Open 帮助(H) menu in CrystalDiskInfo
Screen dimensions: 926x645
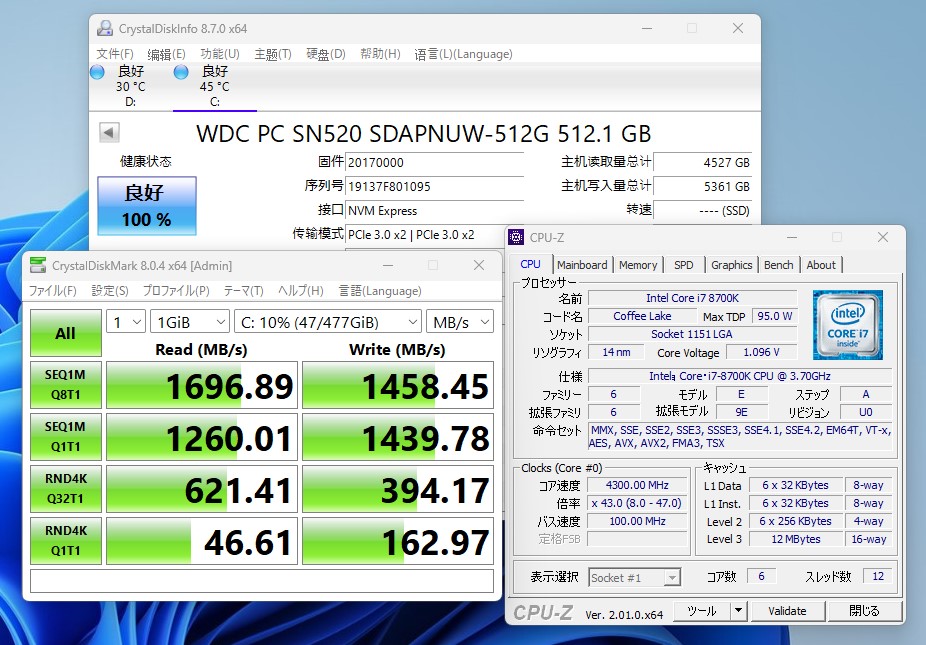[x=380, y=54]
